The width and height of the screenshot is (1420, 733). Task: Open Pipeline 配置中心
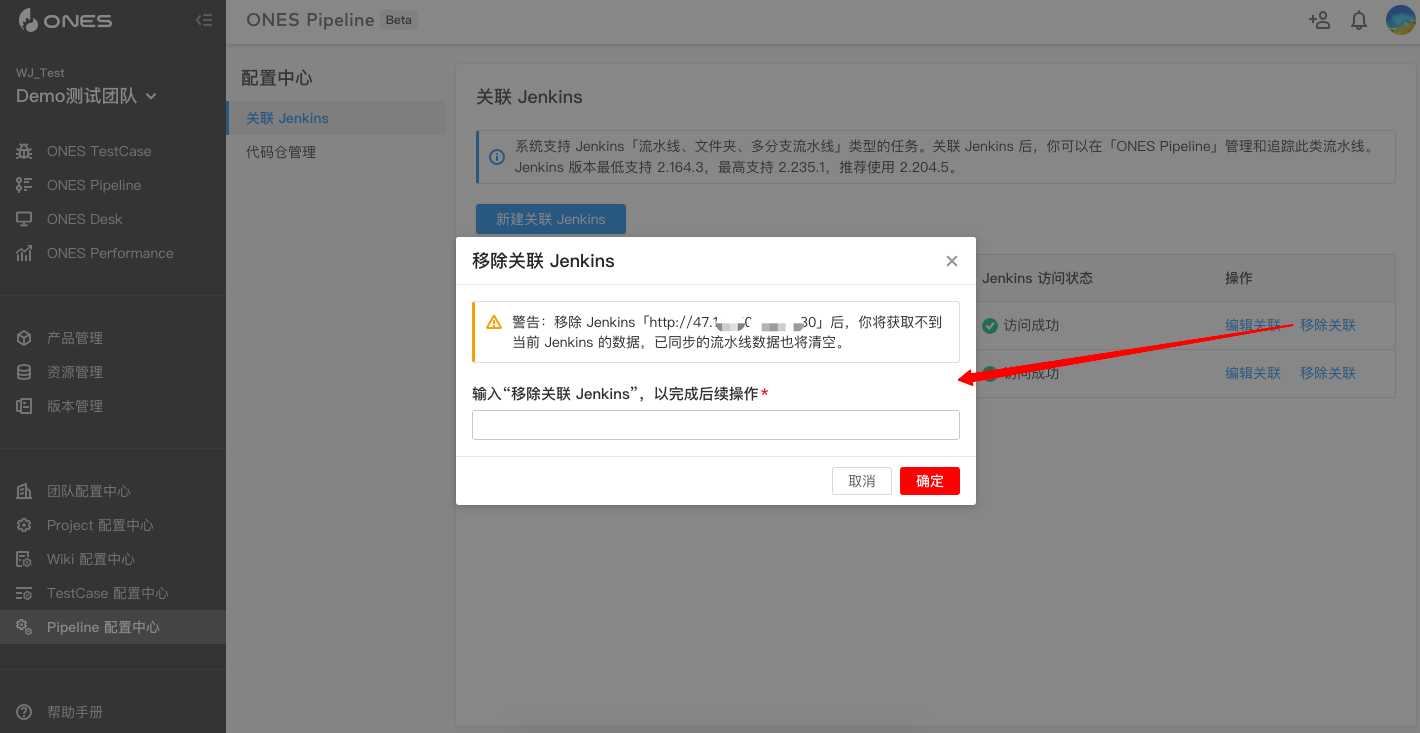point(103,627)
